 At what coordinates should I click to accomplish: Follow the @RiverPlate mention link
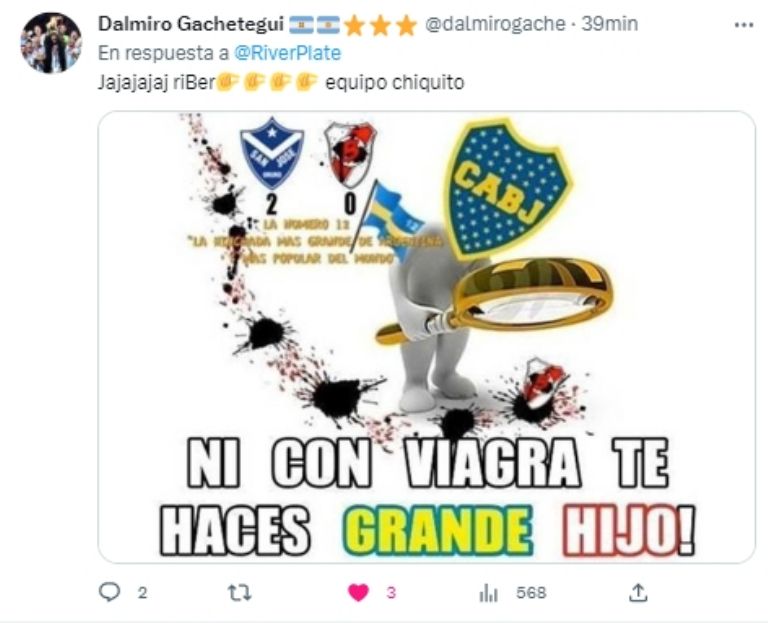(x=288, y=53)
